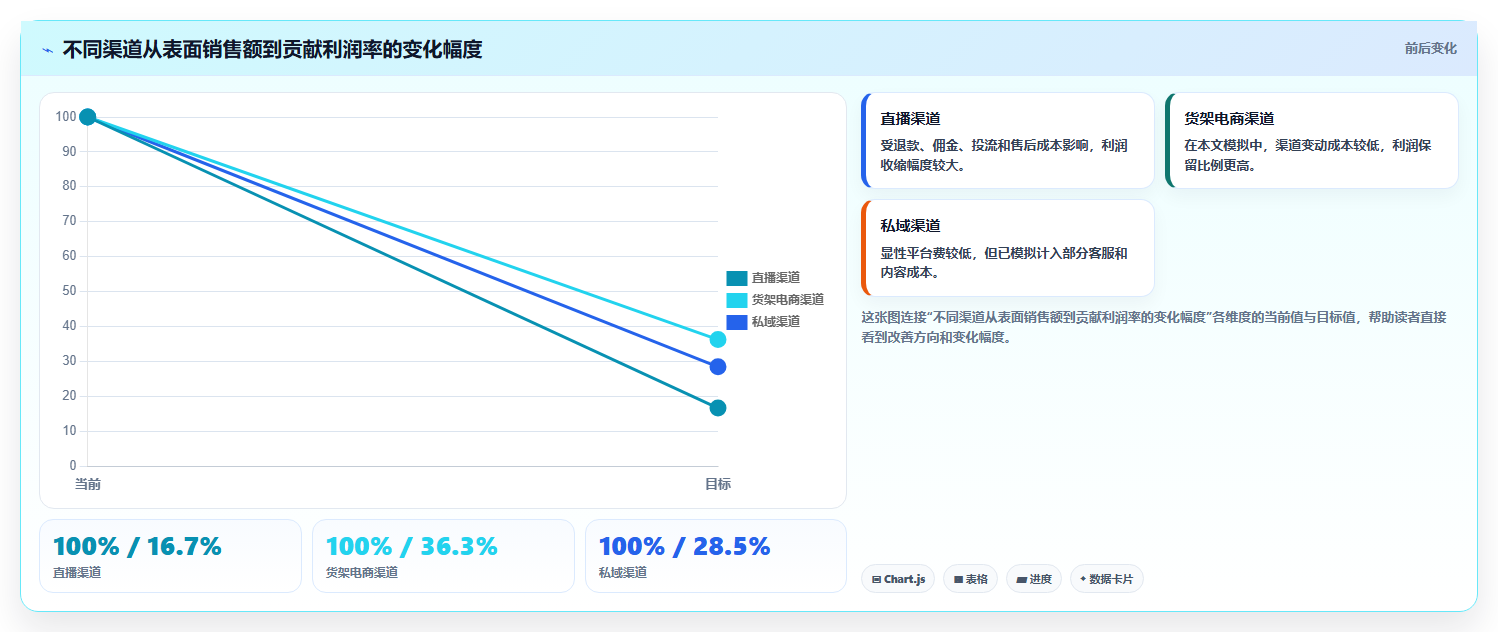Select the 100% / 16.7% stat card

pos(170,556)
